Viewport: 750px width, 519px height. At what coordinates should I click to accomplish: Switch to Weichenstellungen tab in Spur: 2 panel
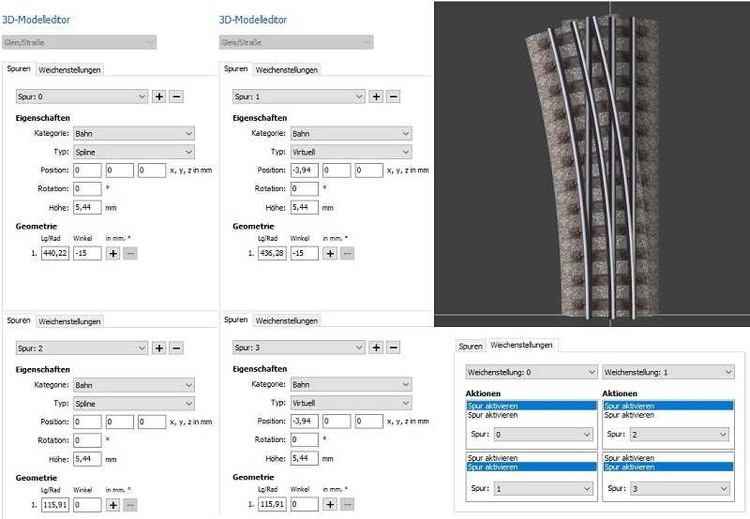pos(69,321)
